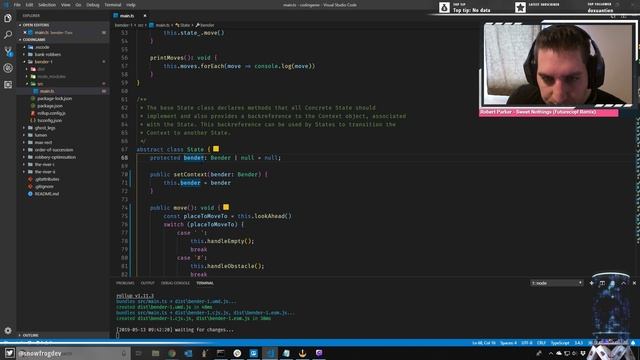Expand the robbery-optimisation folder
The image size is (640, 360).
55,157
